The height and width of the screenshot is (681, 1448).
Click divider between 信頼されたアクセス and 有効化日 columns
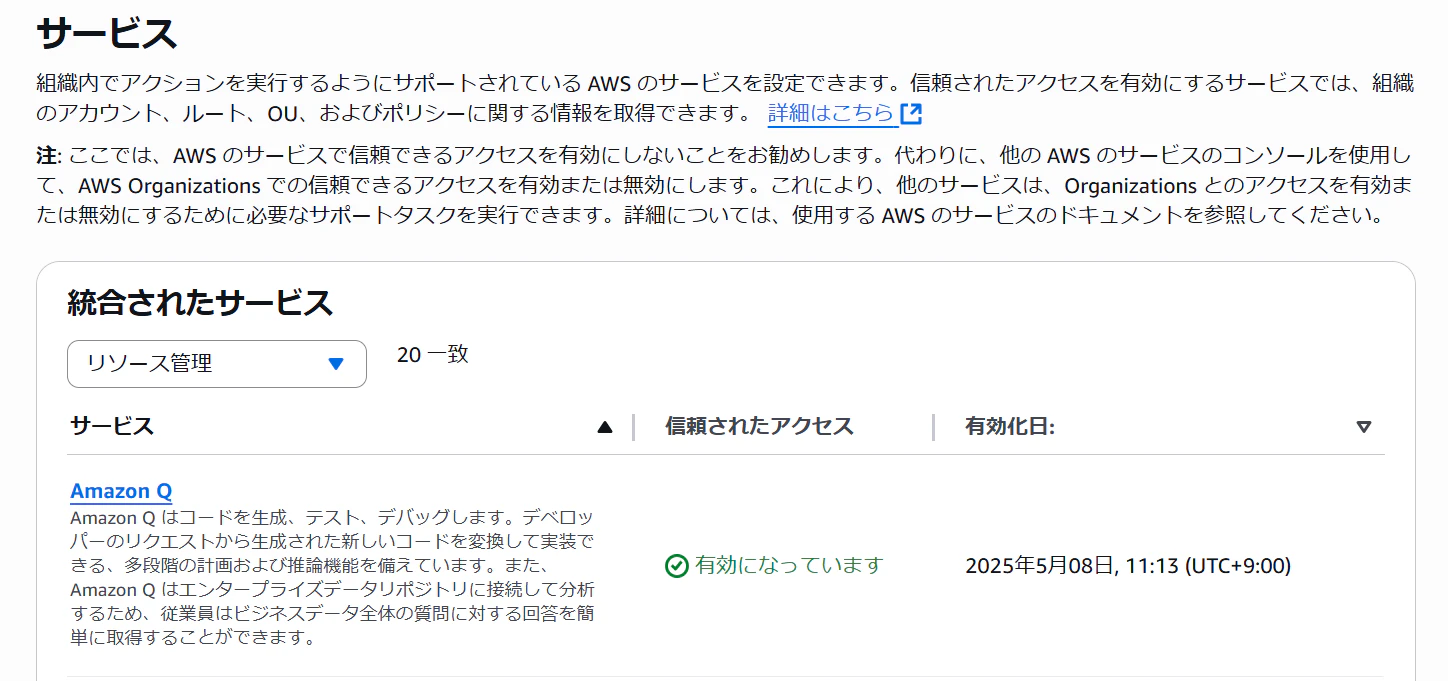(933, 427)
